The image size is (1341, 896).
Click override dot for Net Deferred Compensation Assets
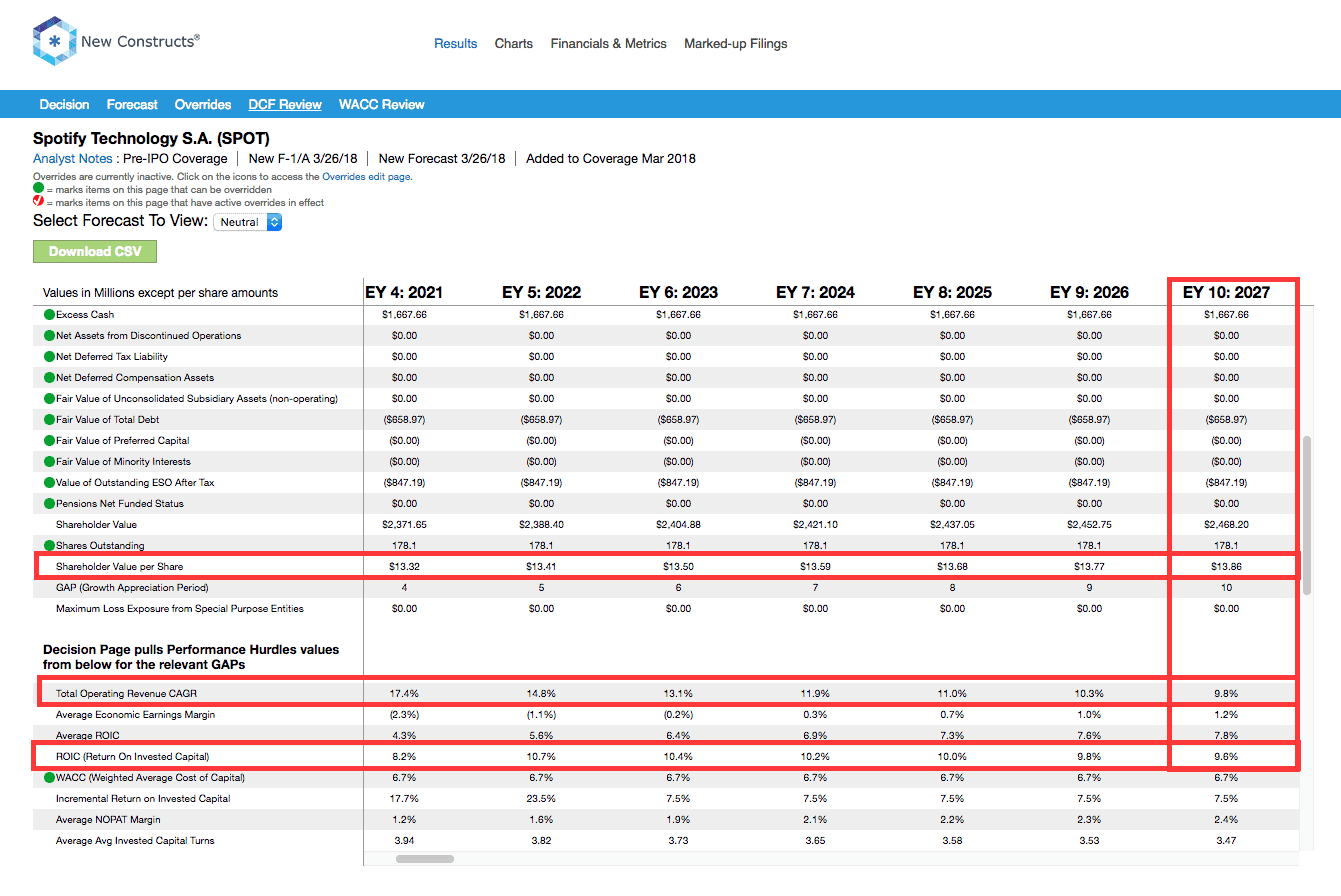(x=49, y=378)
